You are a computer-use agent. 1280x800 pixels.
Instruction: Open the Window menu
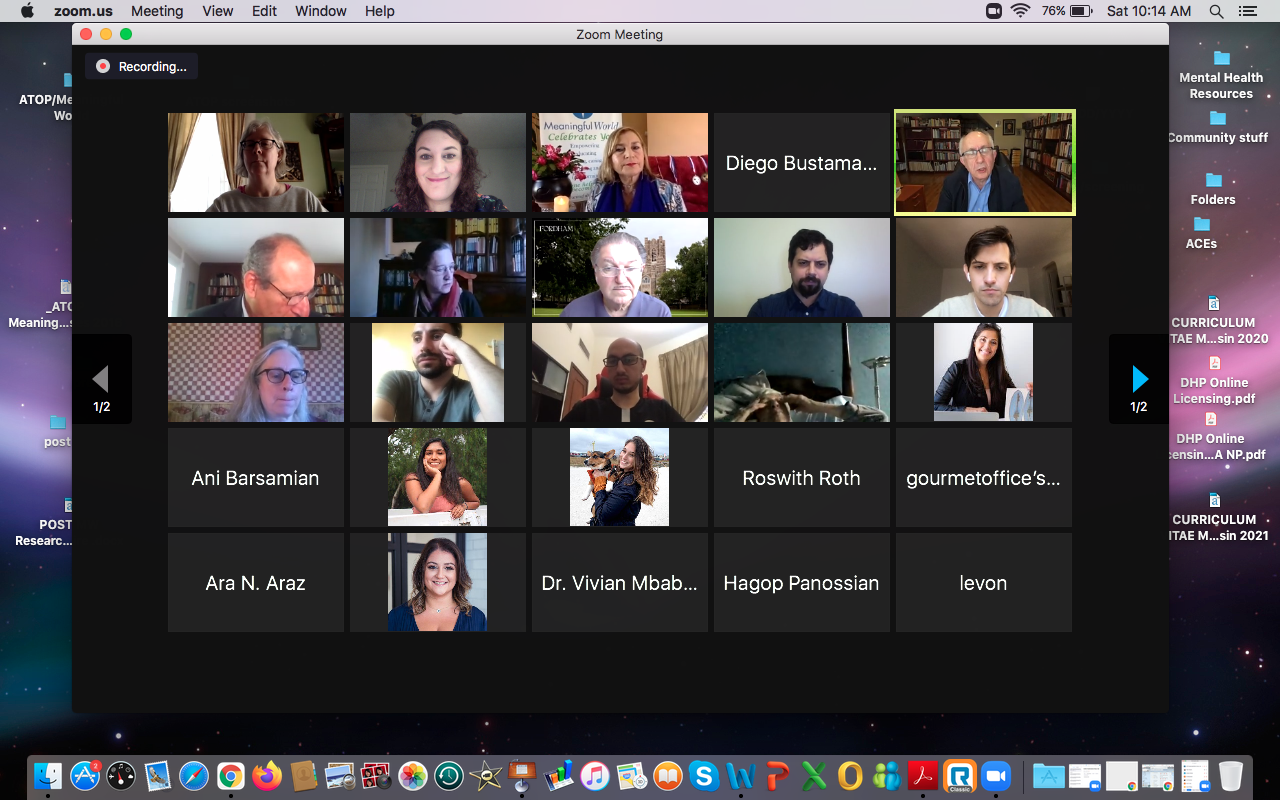coord(321,11)
